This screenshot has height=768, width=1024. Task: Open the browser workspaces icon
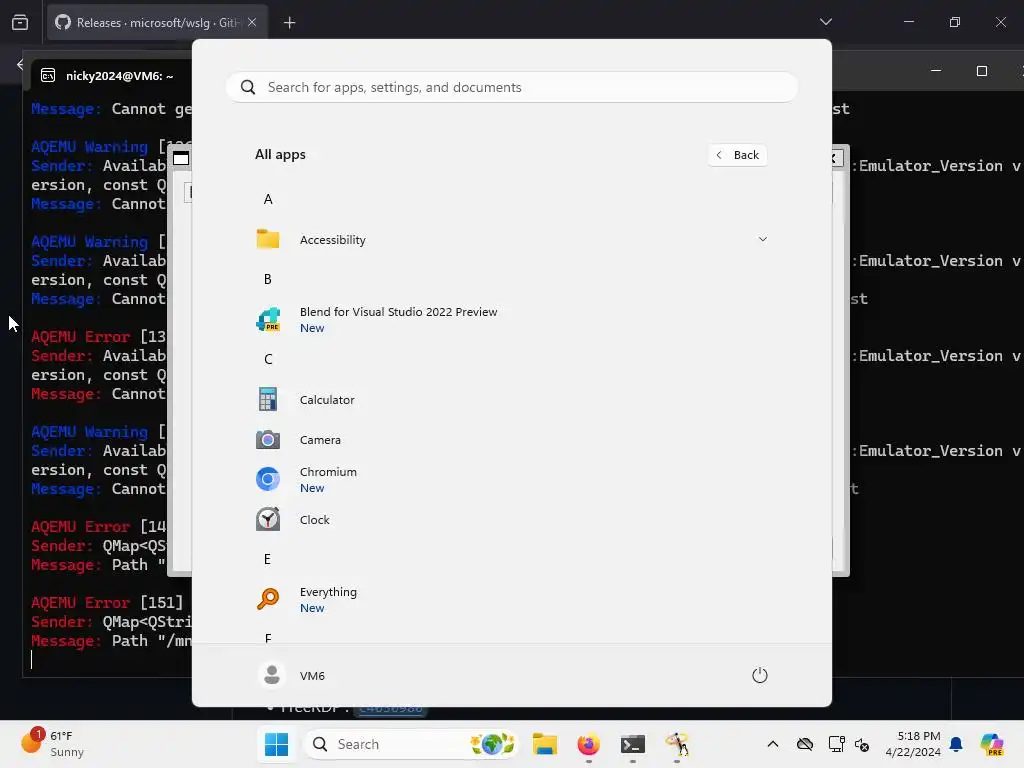(x=20, y=23)
